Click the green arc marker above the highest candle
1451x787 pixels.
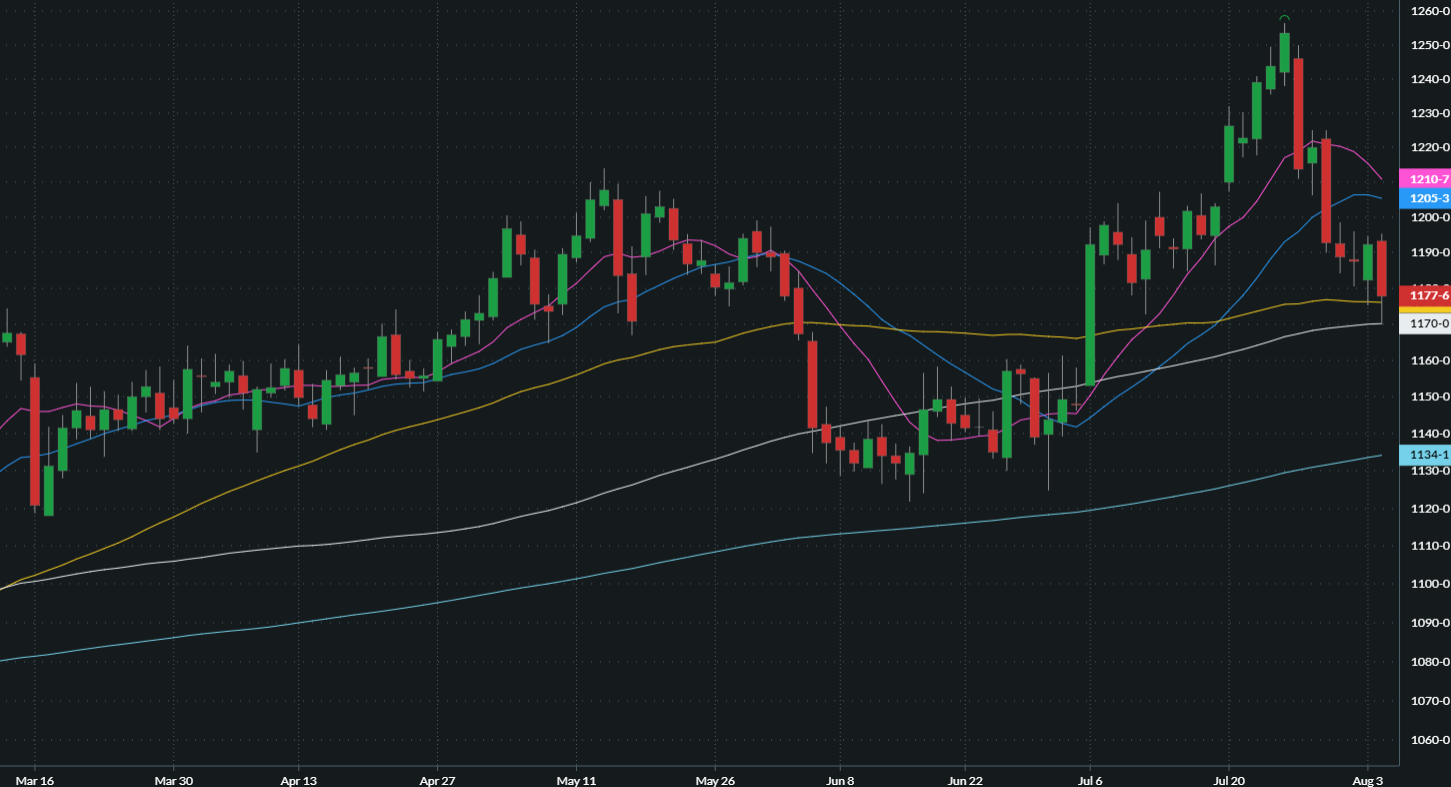click(x=1284, y=18)
